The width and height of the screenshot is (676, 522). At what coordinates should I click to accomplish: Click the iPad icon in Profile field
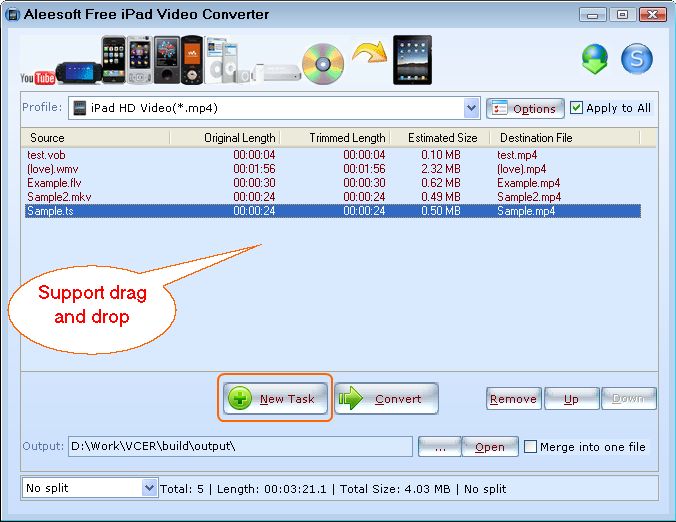(80, 108)
